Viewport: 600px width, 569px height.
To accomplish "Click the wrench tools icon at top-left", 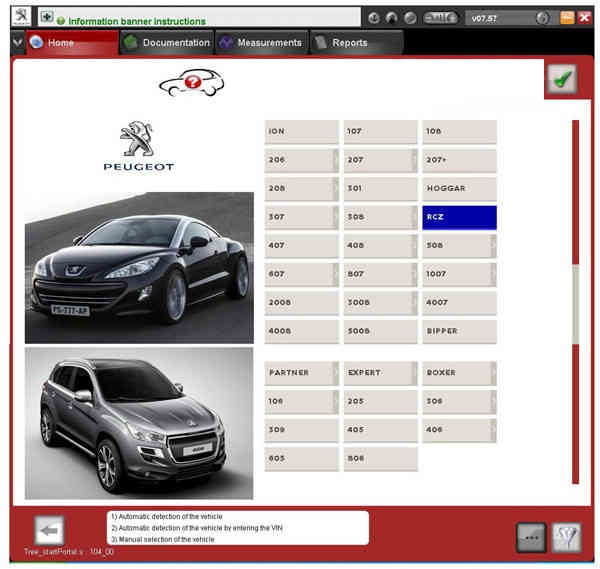I will [19, 18].
